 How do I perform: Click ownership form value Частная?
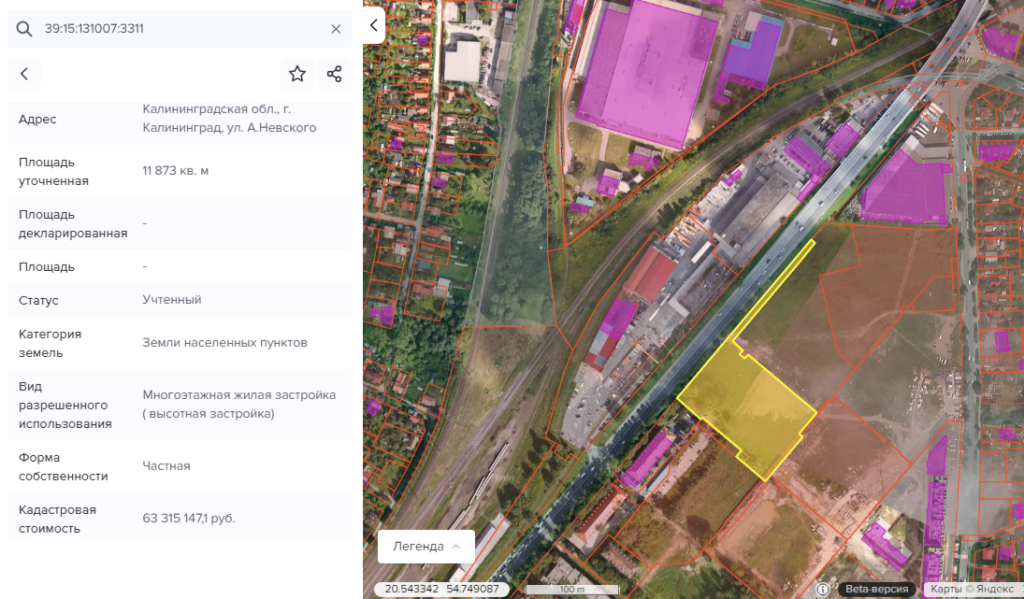click(x=167, y=466)
